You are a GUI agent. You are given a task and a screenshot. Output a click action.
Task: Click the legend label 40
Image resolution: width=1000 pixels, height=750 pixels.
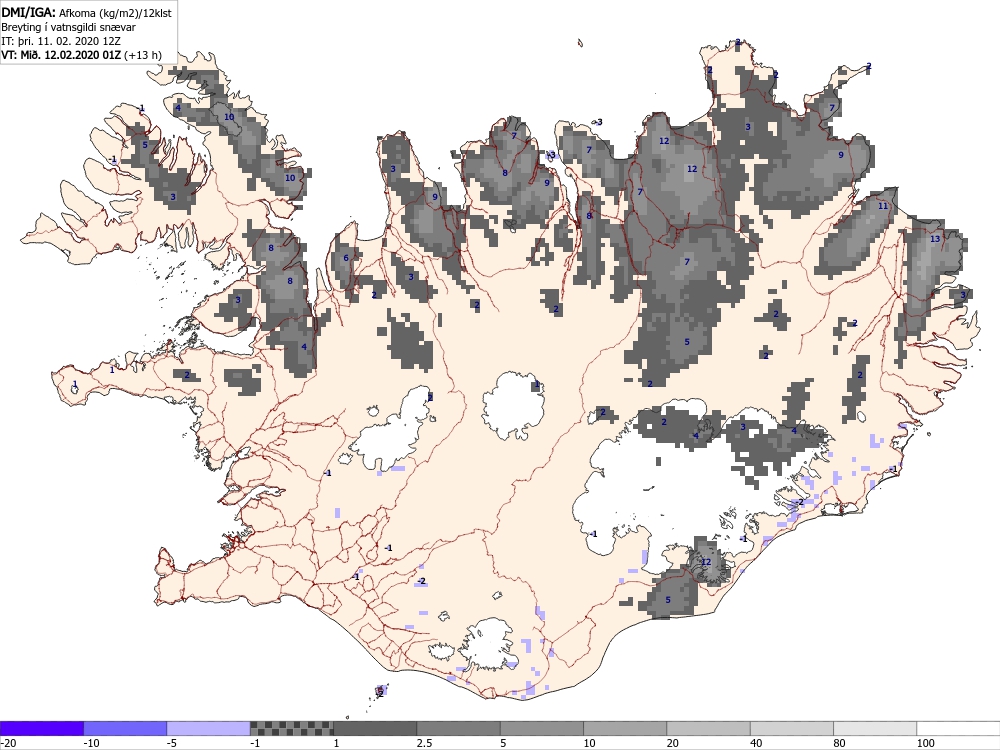[x=756, y=743]
